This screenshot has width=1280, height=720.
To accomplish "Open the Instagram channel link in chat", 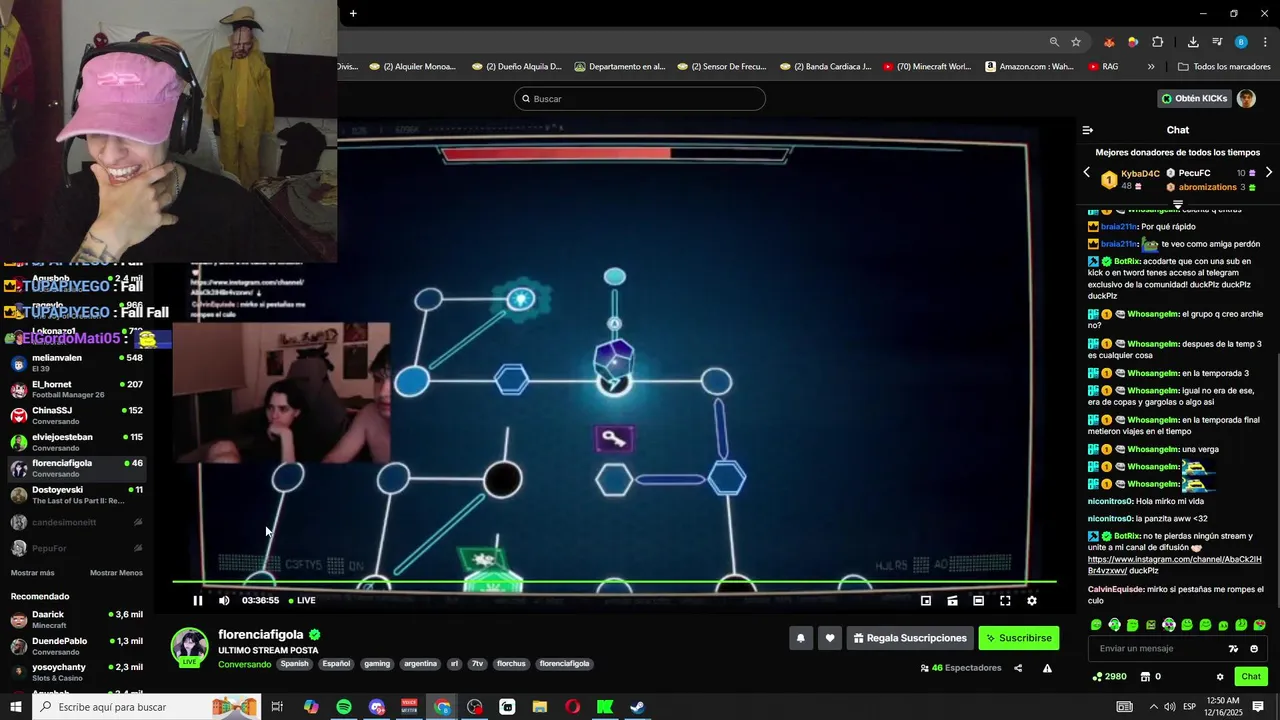I will click(x=1175, y=565).
